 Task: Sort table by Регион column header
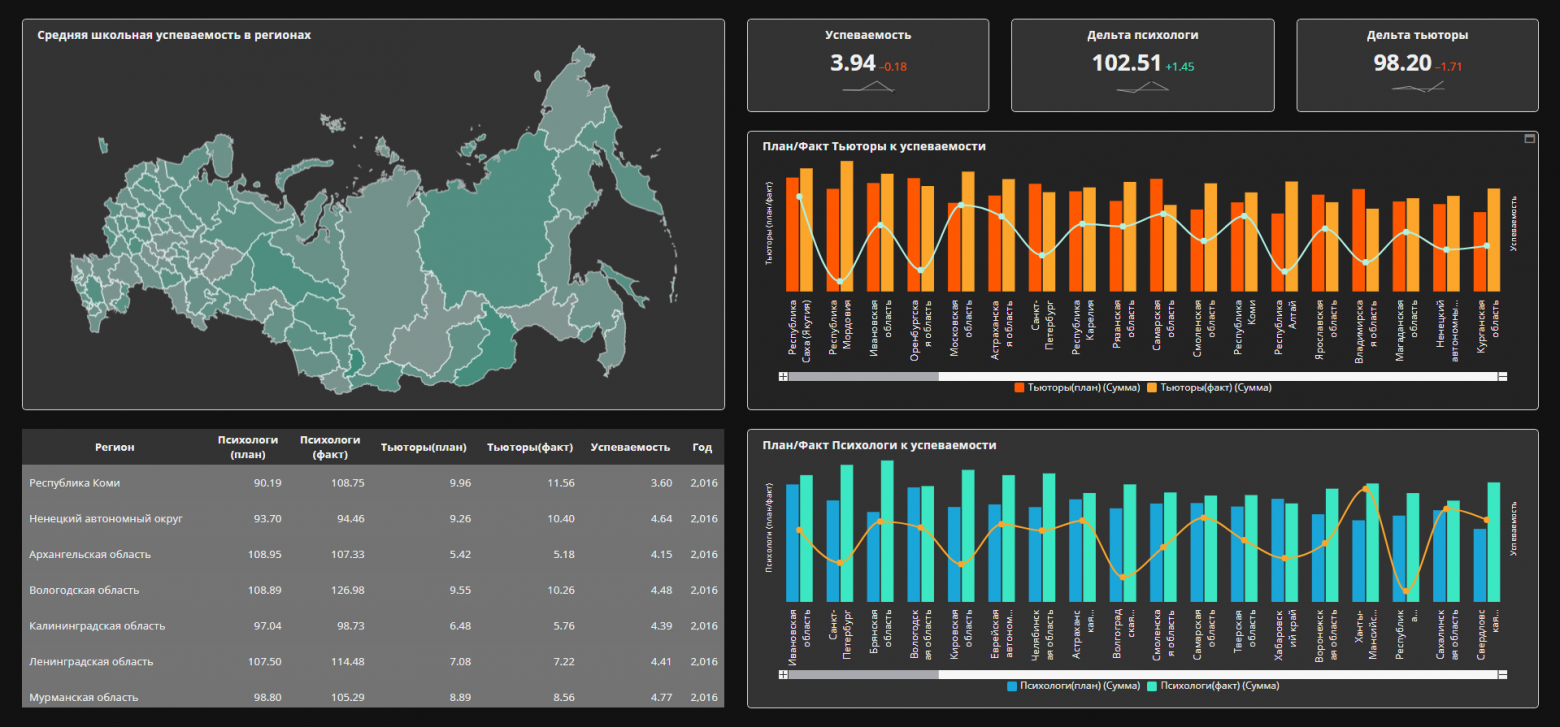tap(115, 447)
